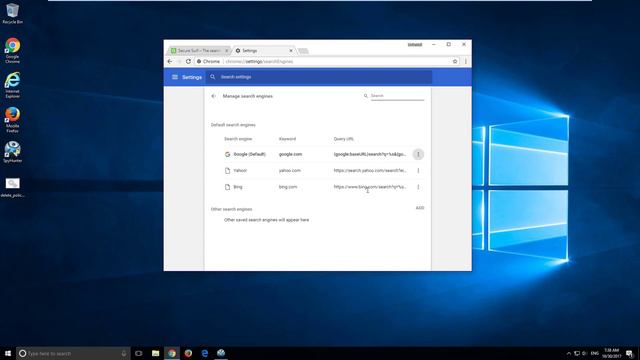Viewport: 640px width, 360px height.
Task: Click the volume icon in system tray
Action: [584, 353]
